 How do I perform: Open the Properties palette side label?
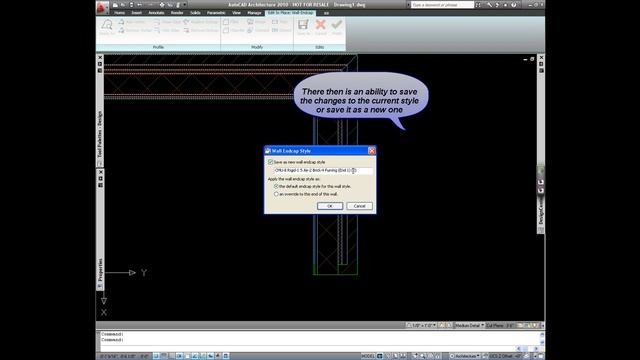pos(100,270)
